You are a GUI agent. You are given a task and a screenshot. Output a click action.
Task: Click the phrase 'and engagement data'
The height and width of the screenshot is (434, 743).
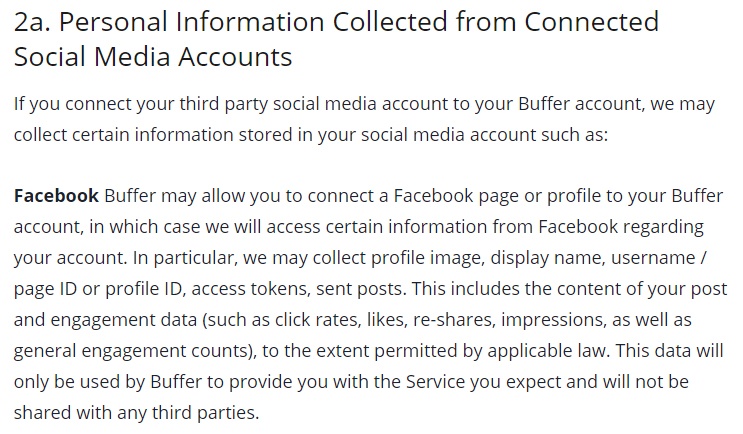[105, 320]
